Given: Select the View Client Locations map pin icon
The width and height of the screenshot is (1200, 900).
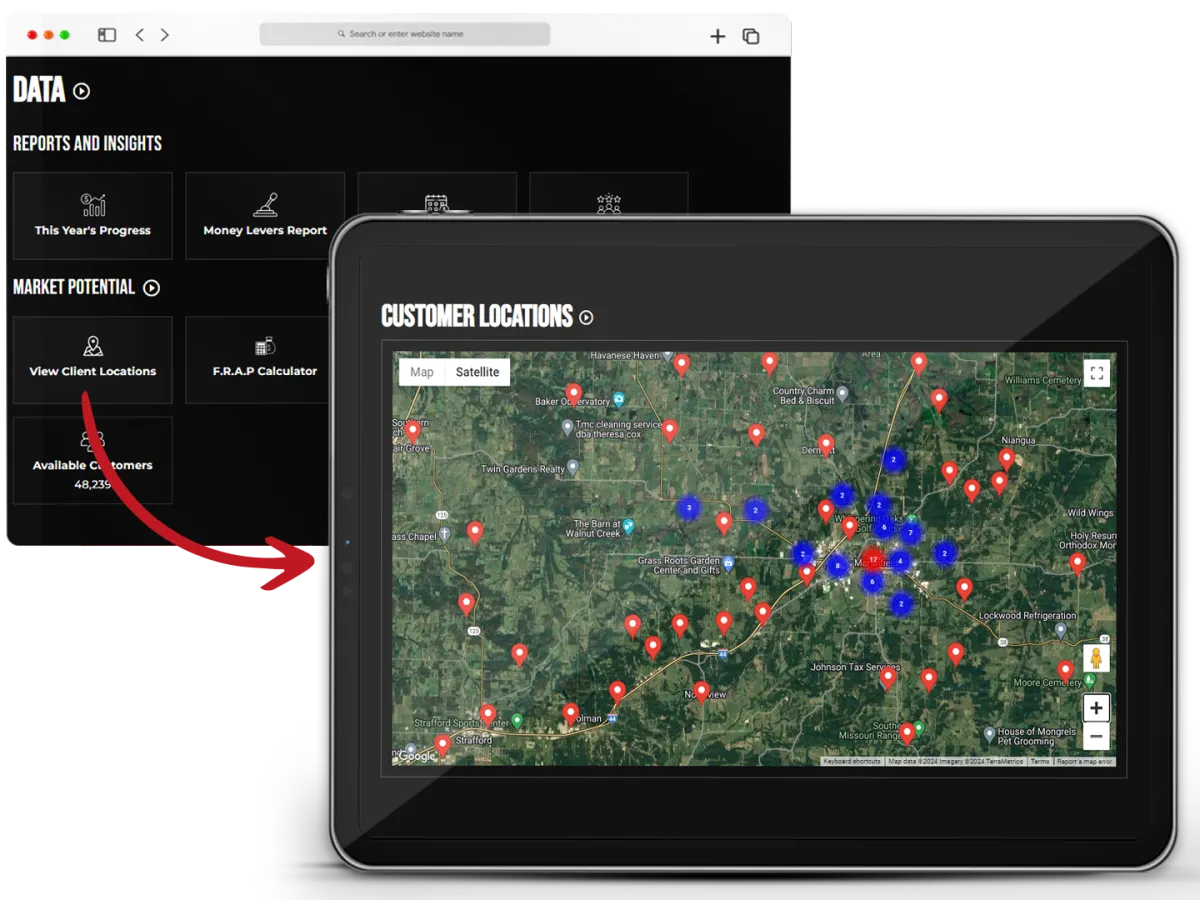Looking at the screenshot, I should (93, 346).
